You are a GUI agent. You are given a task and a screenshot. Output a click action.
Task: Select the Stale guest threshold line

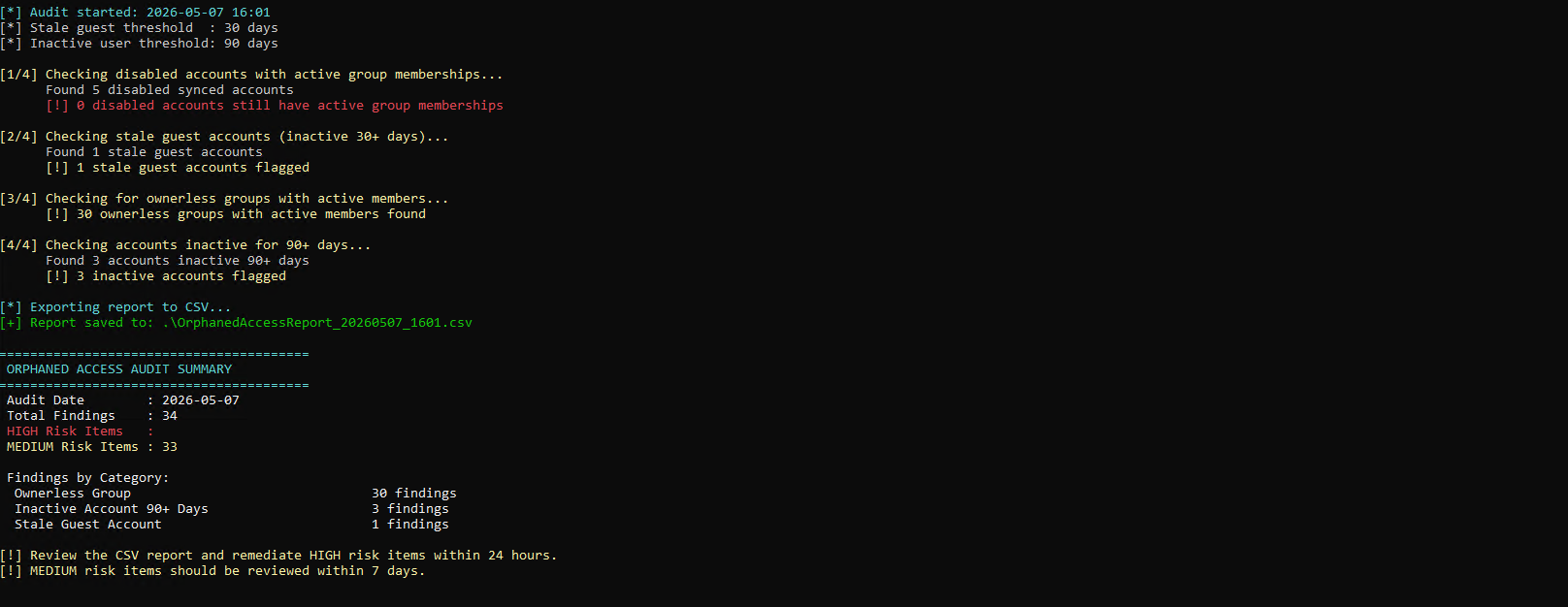tap(139, 28)
